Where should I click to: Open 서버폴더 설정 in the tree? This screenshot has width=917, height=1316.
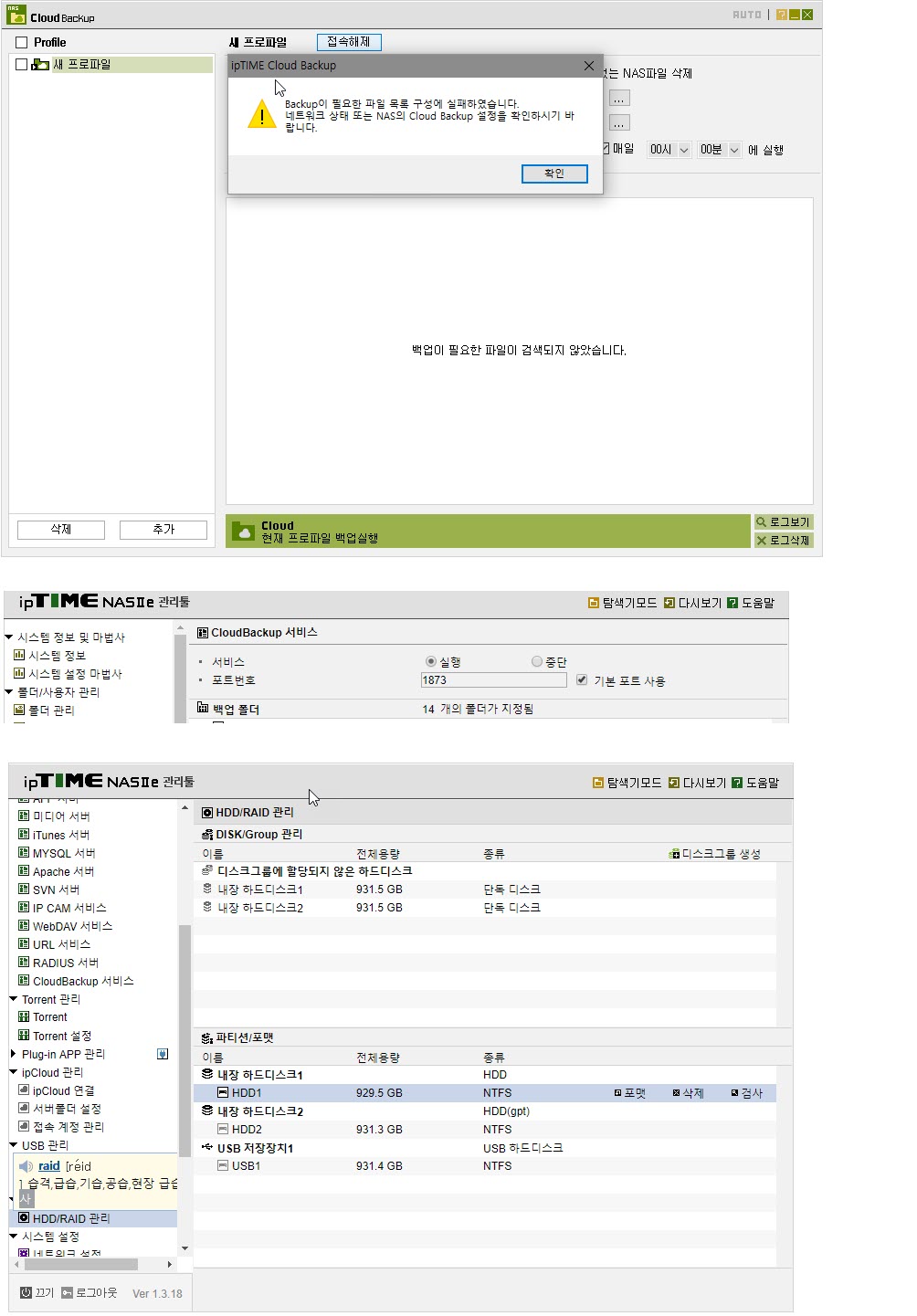point(59,1109)
